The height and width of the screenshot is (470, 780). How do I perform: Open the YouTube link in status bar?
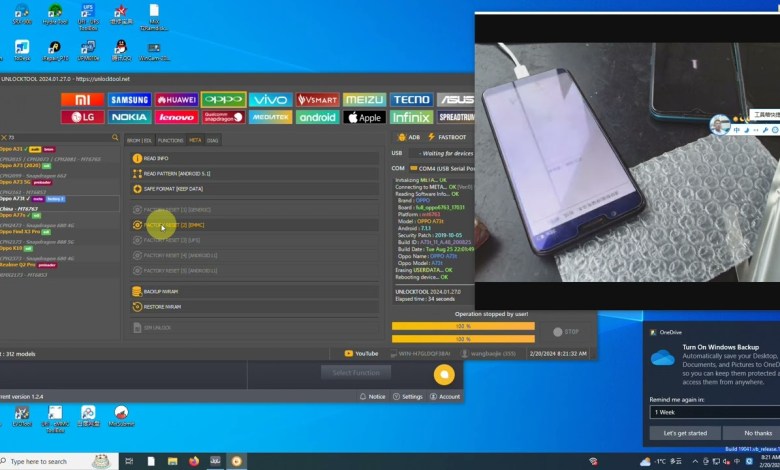361,354
